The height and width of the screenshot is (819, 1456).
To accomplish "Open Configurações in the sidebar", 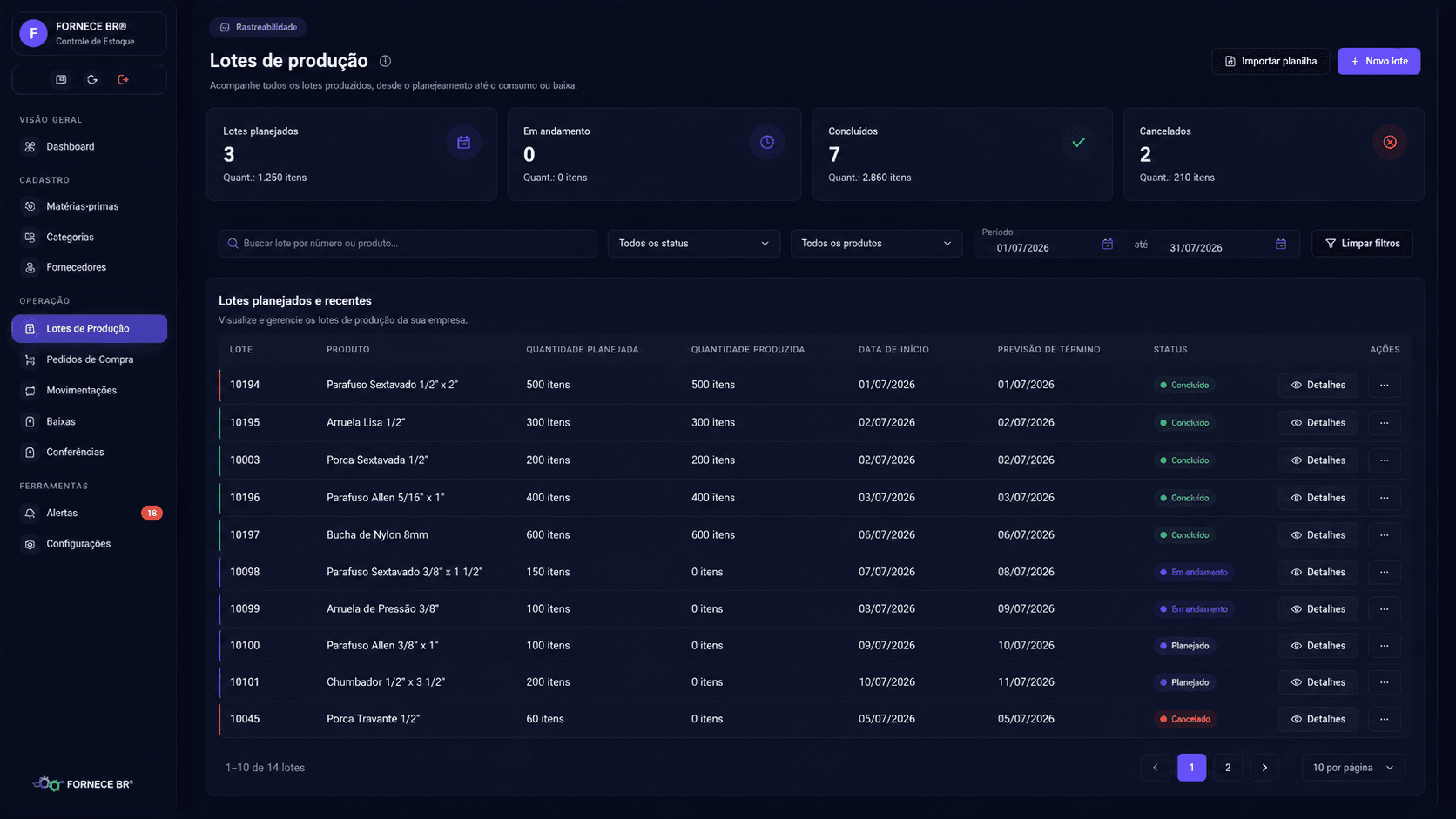I will coord(89,544).
